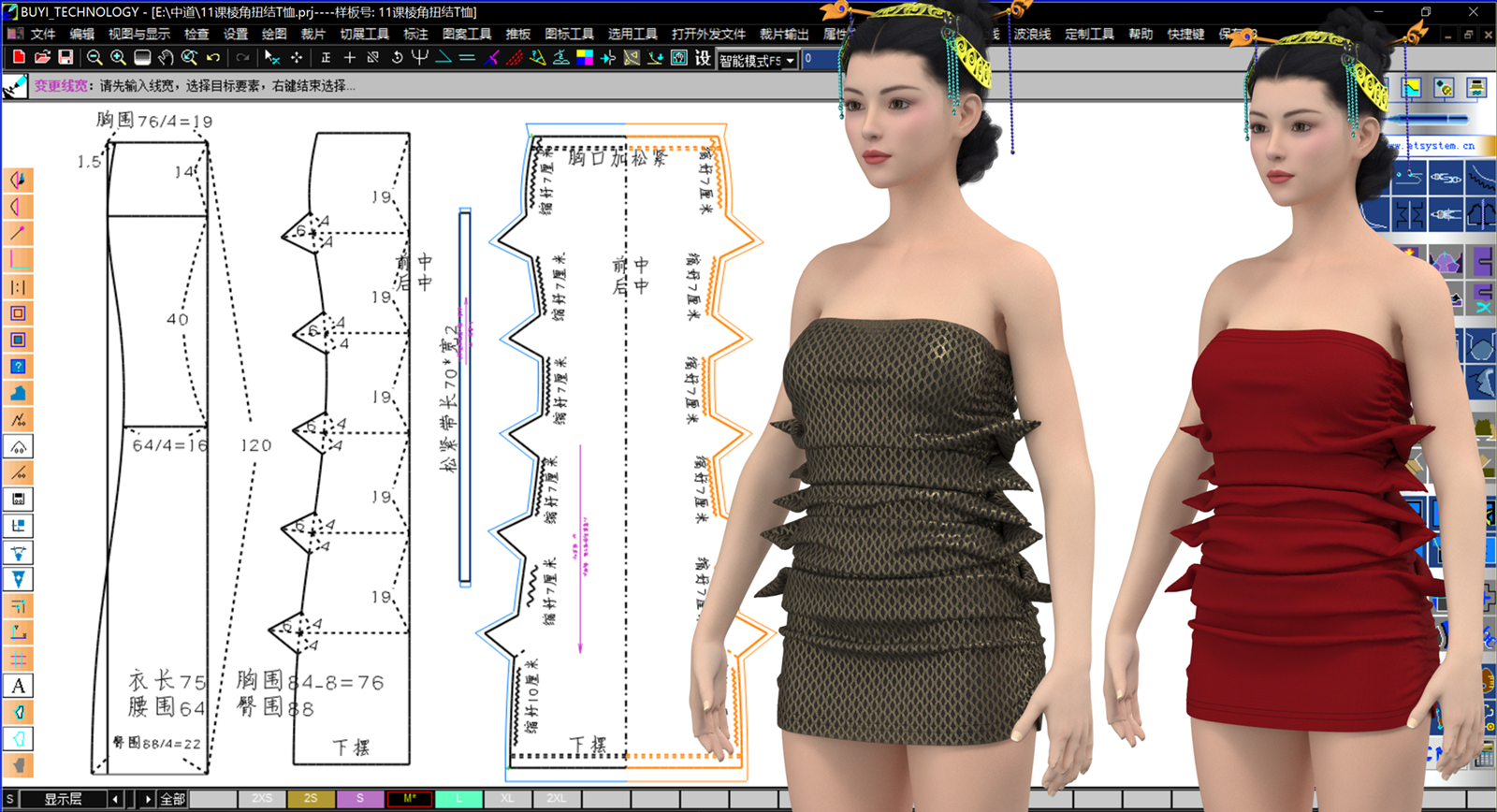Viewport: 1497px width, 812px height.
Task: Select the 2XL size swatch
Action: pos(557,799)
